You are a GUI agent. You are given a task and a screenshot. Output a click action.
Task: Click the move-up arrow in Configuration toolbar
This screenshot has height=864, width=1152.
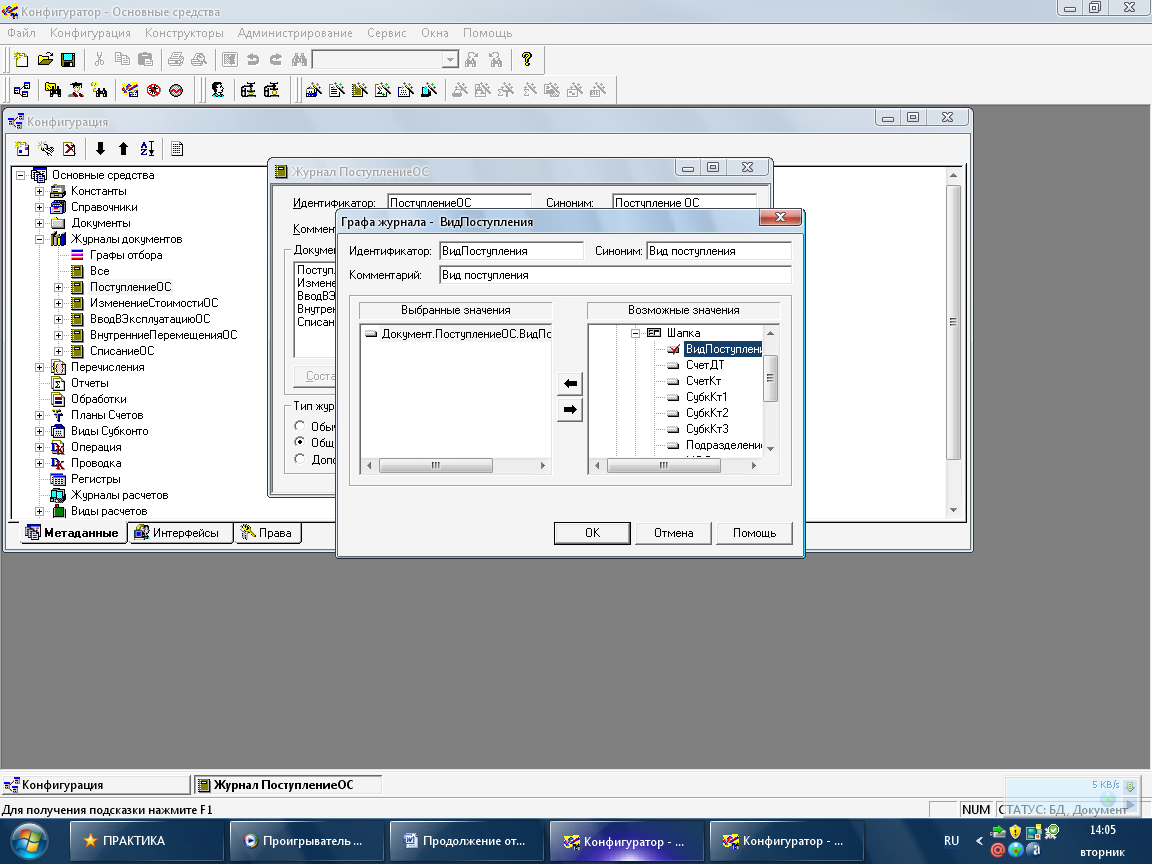[123, 149]
